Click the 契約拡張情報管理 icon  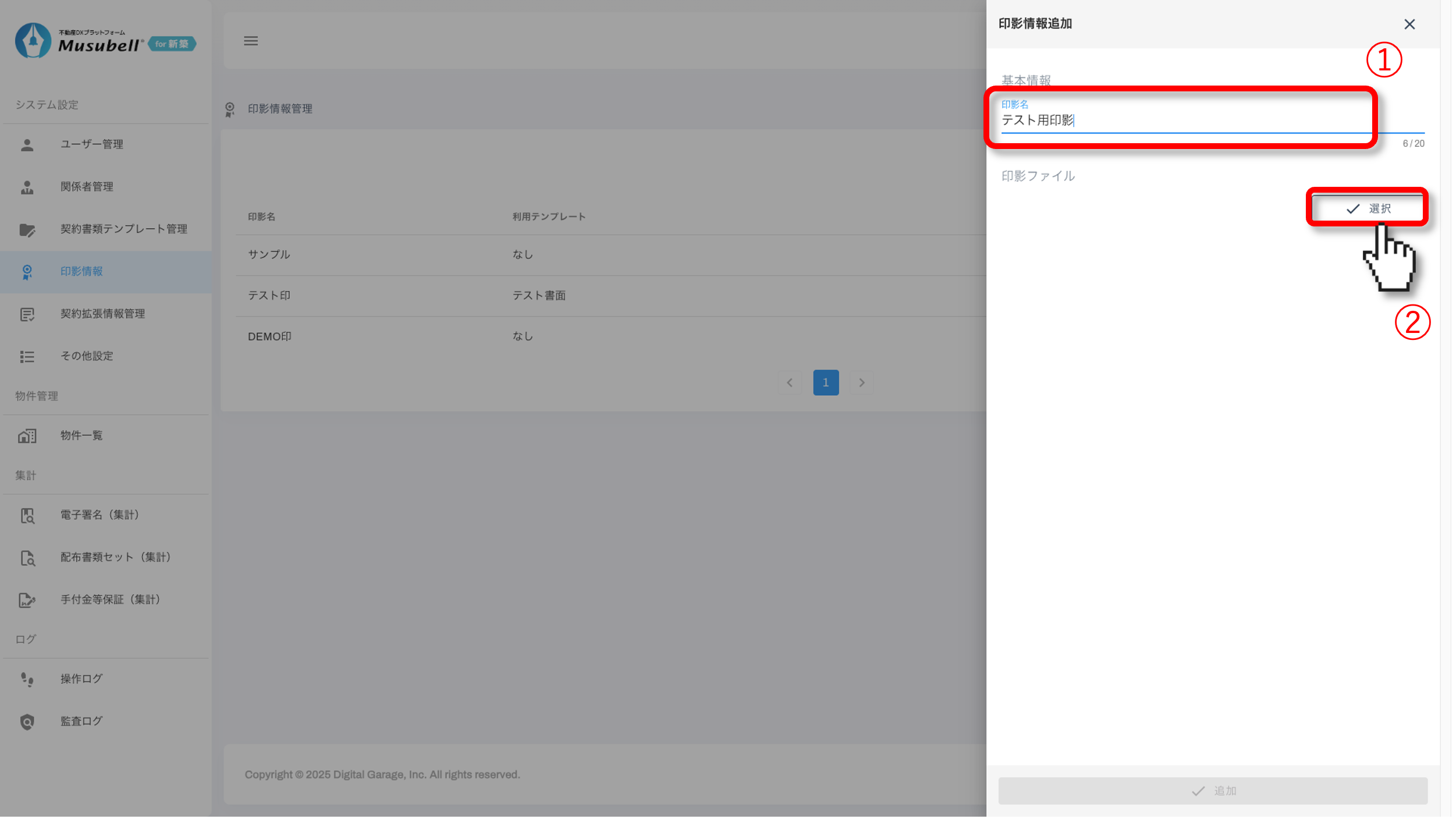(x=27, y=314)
